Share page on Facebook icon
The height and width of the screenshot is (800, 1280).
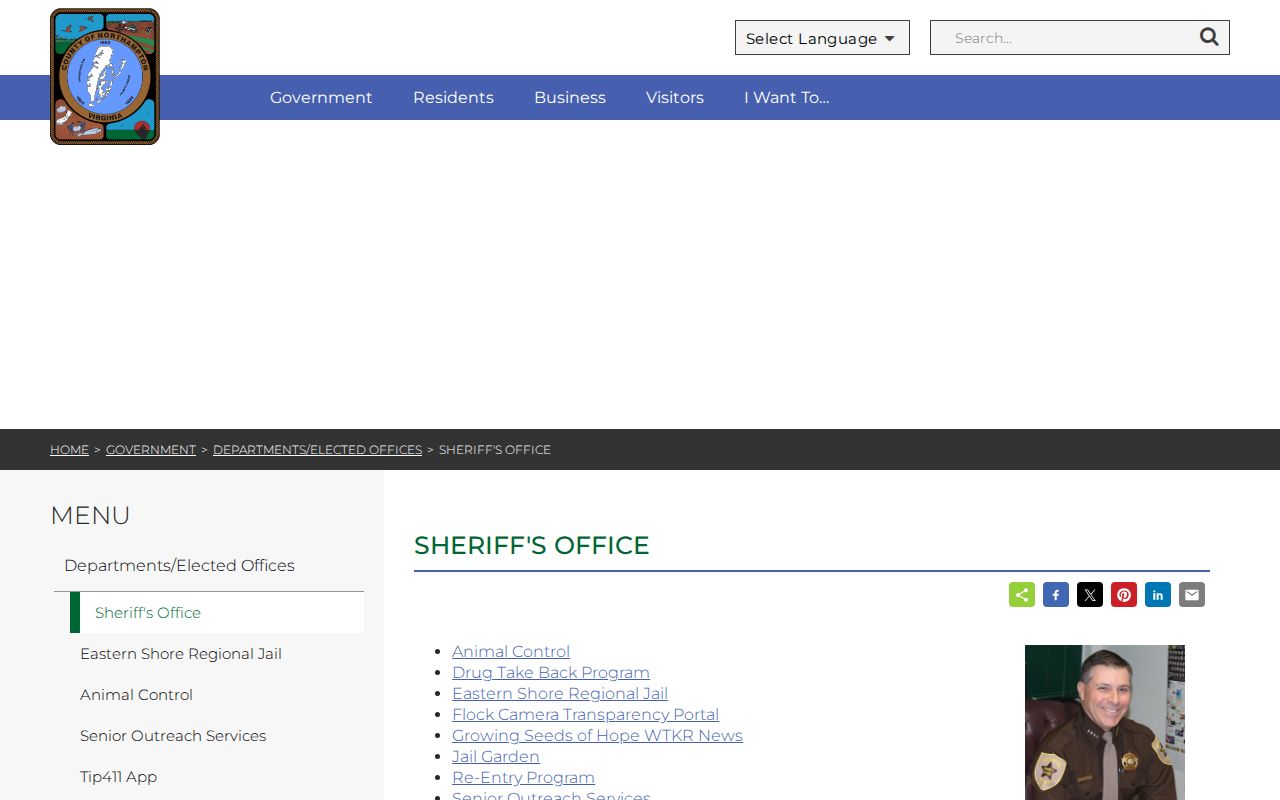tap(1056, 595)
